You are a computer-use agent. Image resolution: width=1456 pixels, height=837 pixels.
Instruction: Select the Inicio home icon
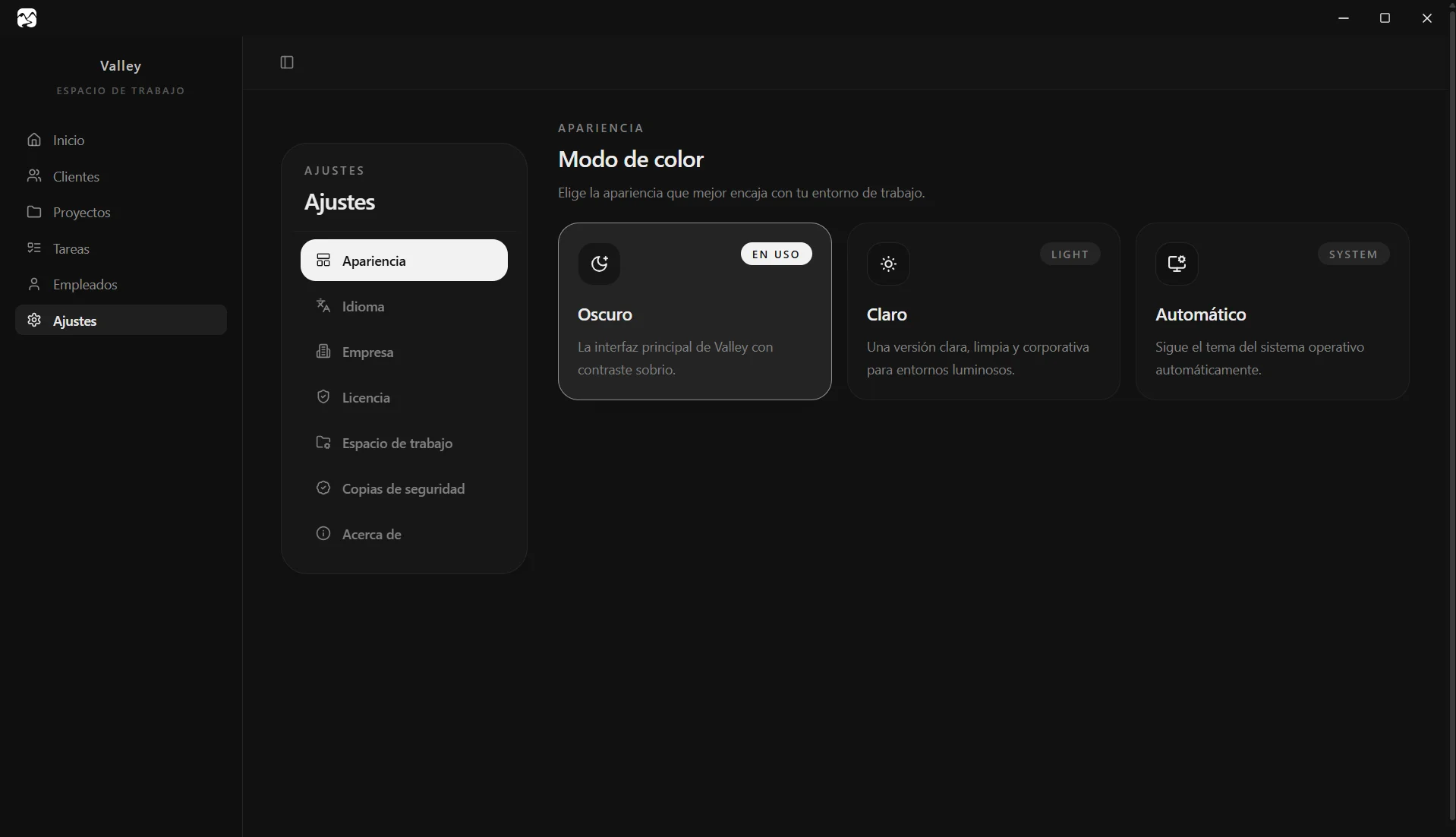[x=34, y=140]
